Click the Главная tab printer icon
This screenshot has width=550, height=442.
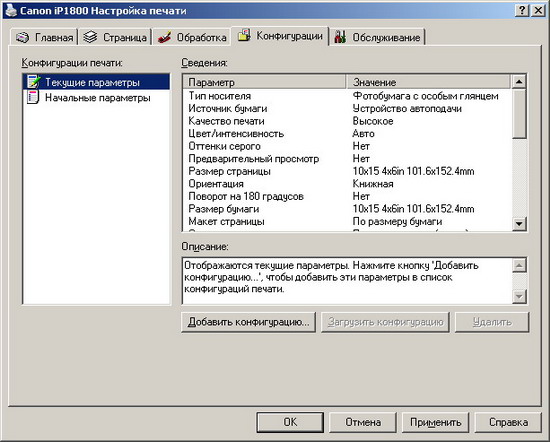pyautogui.click(x=22, y=37)
